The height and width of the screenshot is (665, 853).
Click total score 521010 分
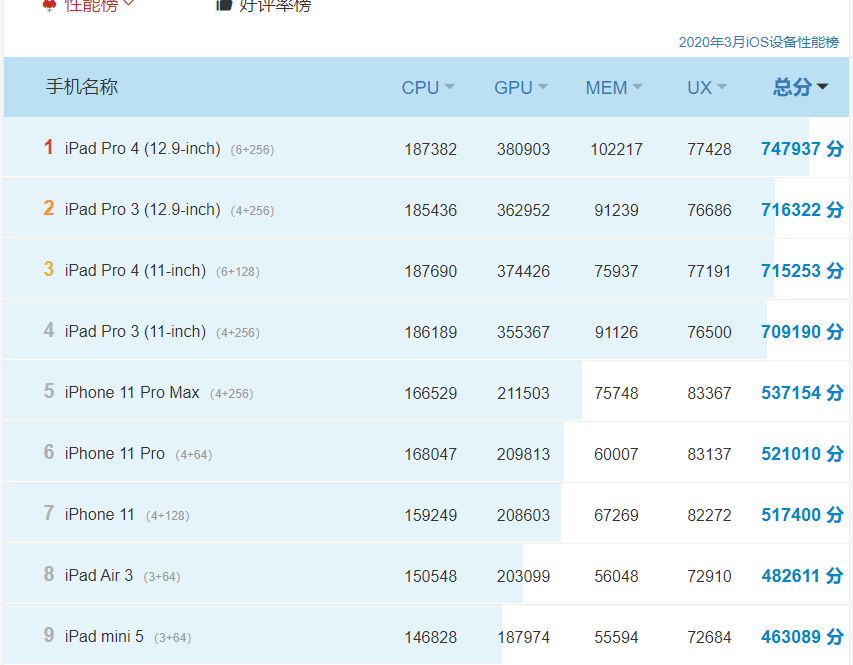coord(802,453)
